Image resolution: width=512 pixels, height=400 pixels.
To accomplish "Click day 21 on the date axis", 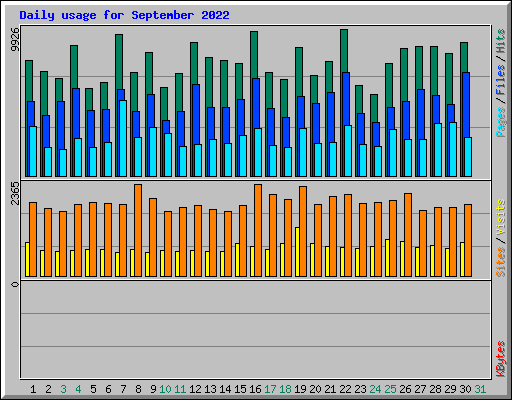I will click(x=330, y=389).
